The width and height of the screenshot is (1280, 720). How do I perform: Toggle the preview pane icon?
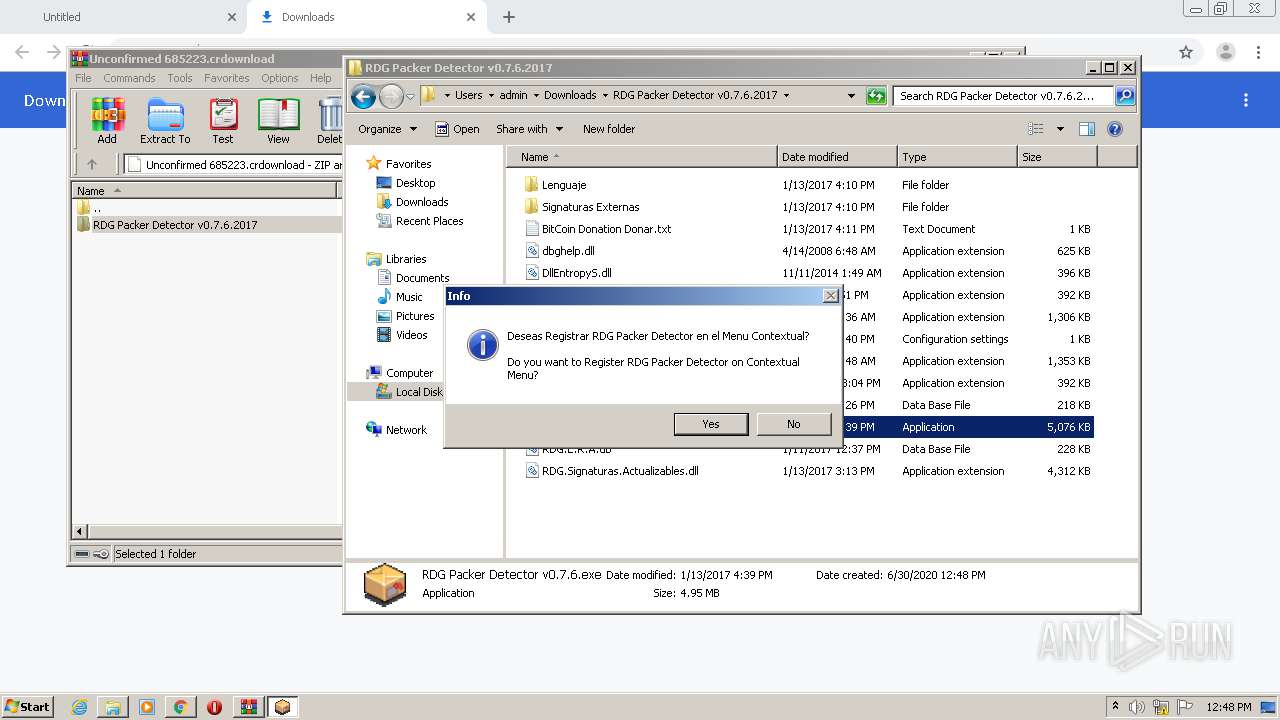pyautogui.click(x=1087, y=129)
